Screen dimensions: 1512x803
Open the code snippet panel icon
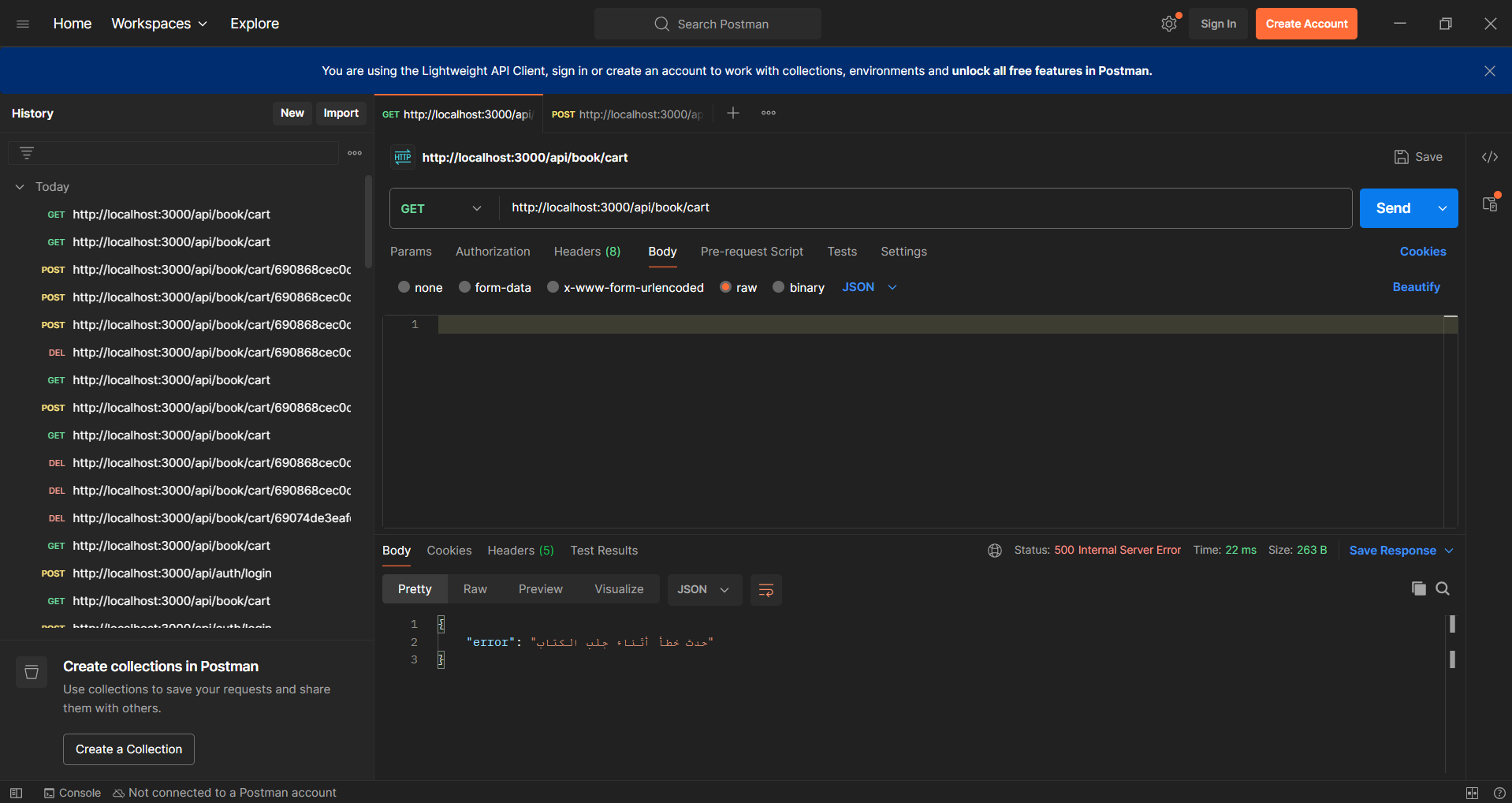click(x=1489, y=157)
